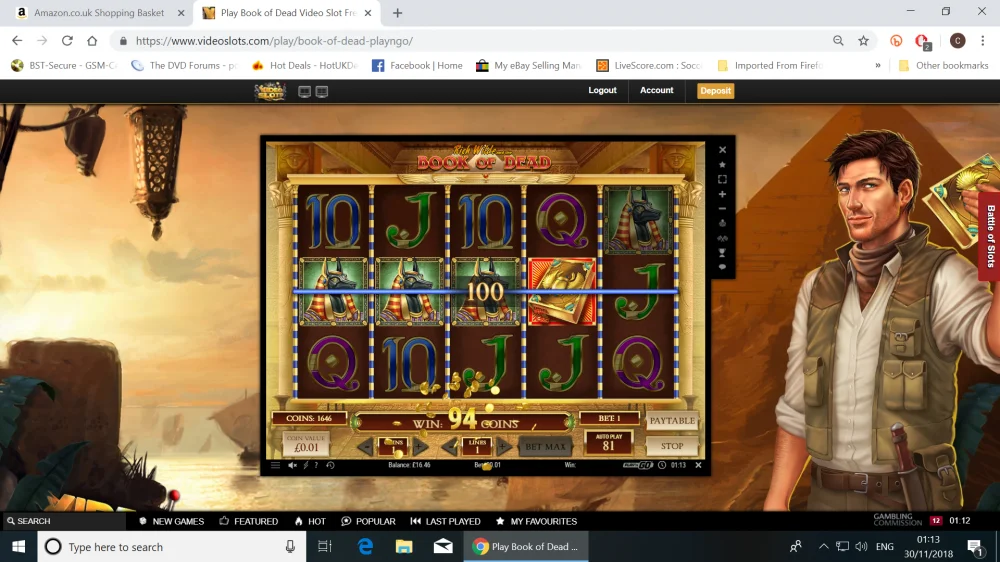
Task: Toggle game sound mute icon
Action: pyautogui.click(x=292, y=465)
